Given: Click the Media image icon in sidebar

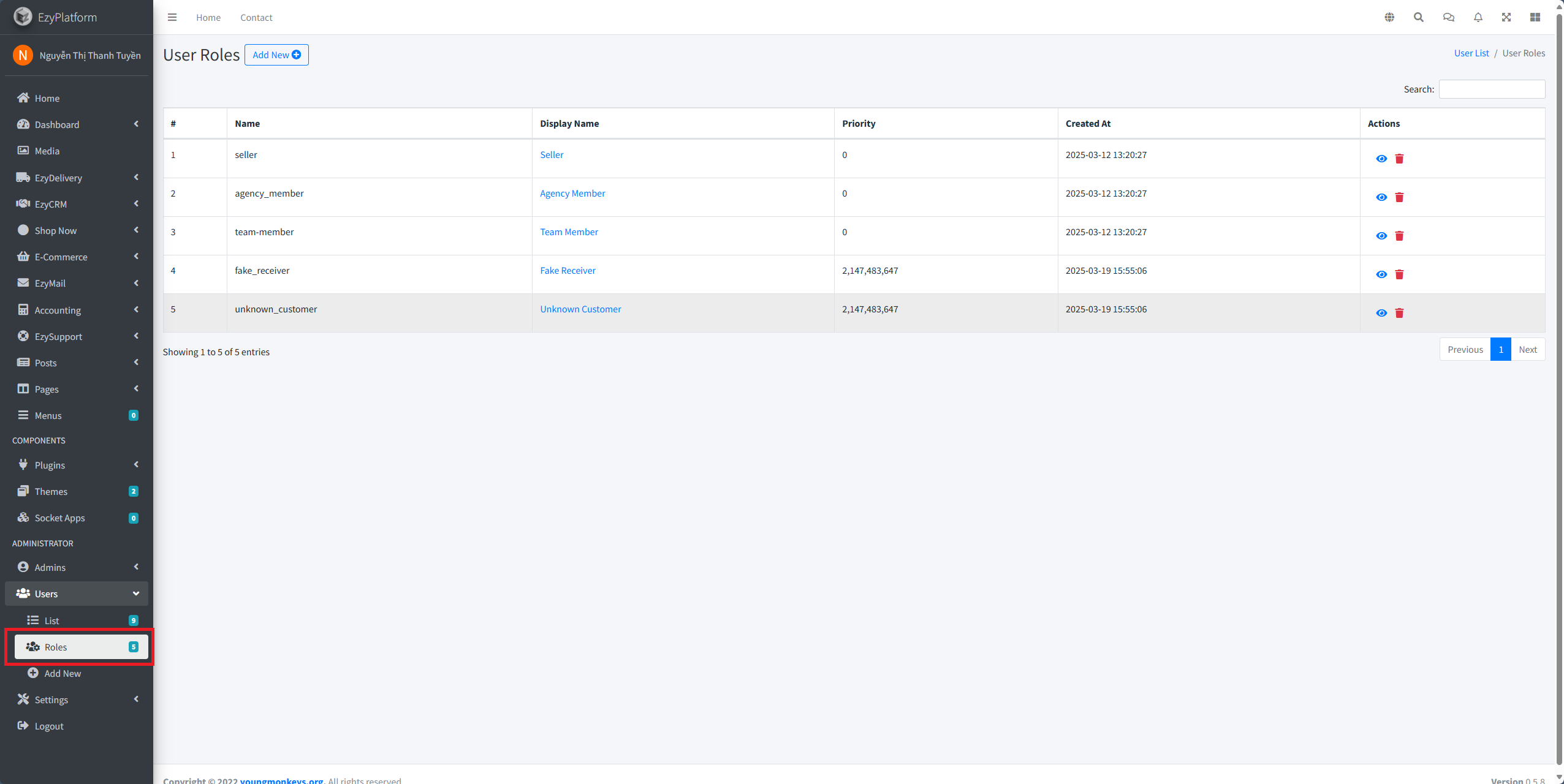Looking at the screenshot, I should point(23,150).
